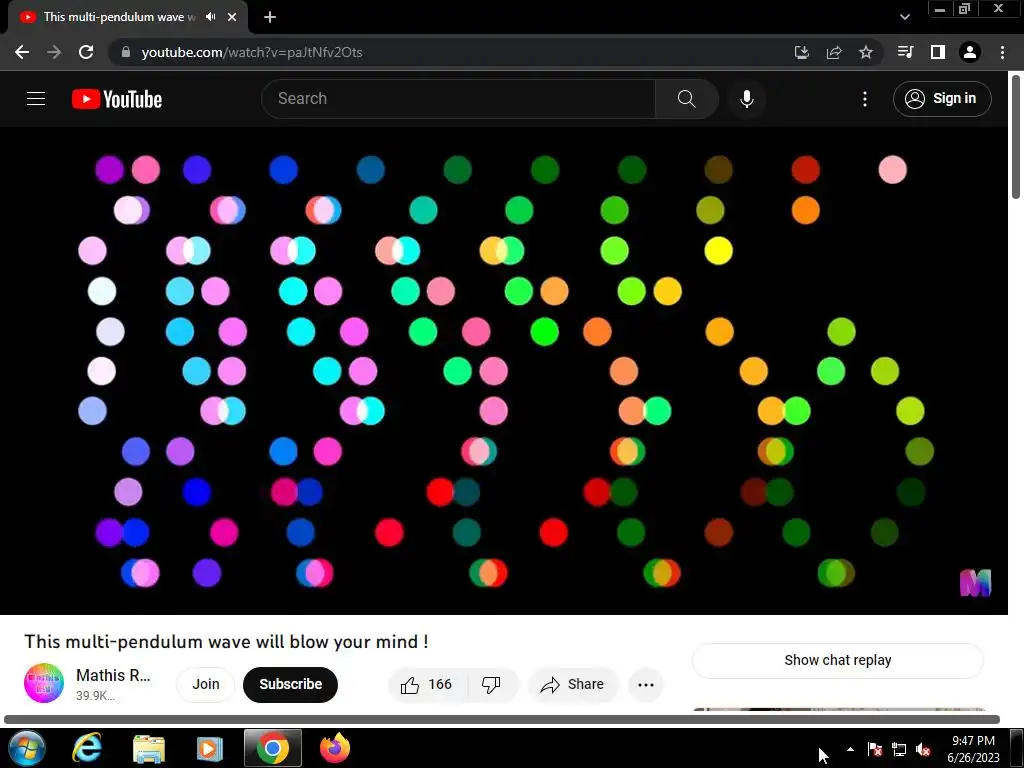Click the browser forward arrow

click(x=54, y=52)
